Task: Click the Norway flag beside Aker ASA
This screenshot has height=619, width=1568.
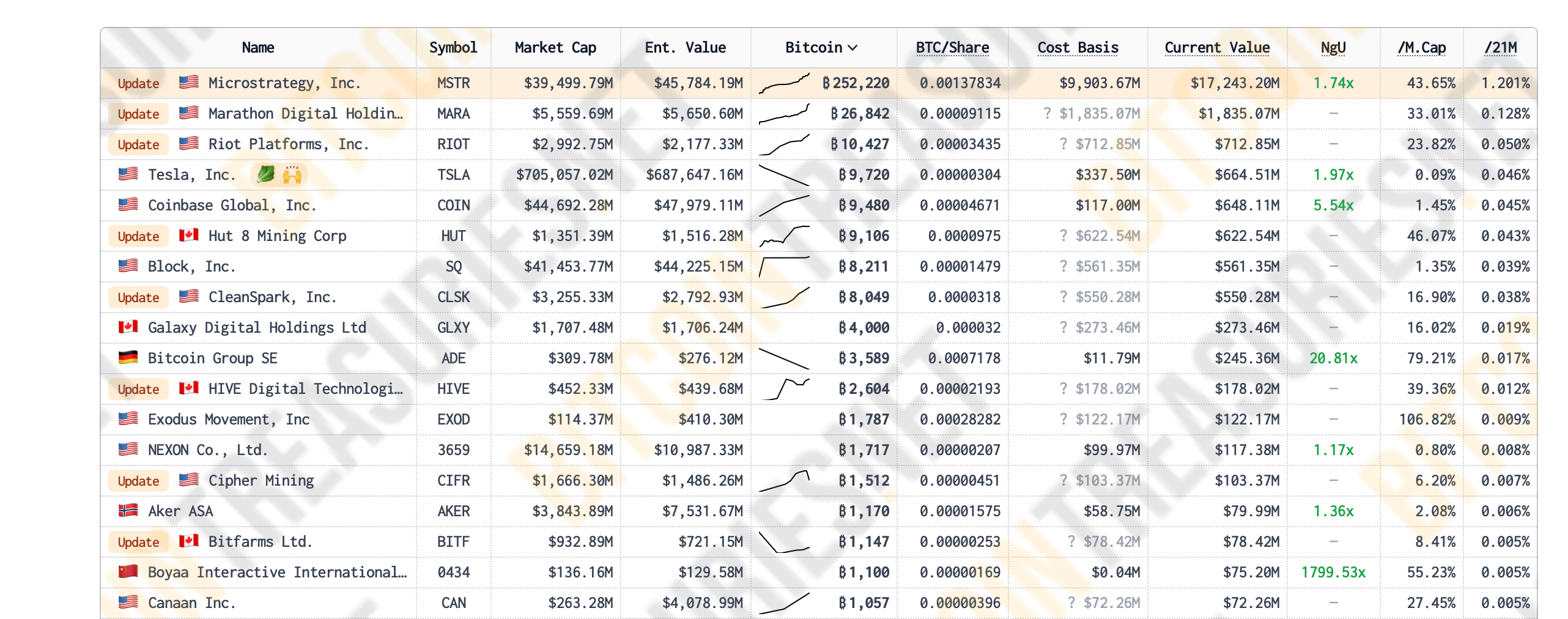Action: (x=128, y=510)
